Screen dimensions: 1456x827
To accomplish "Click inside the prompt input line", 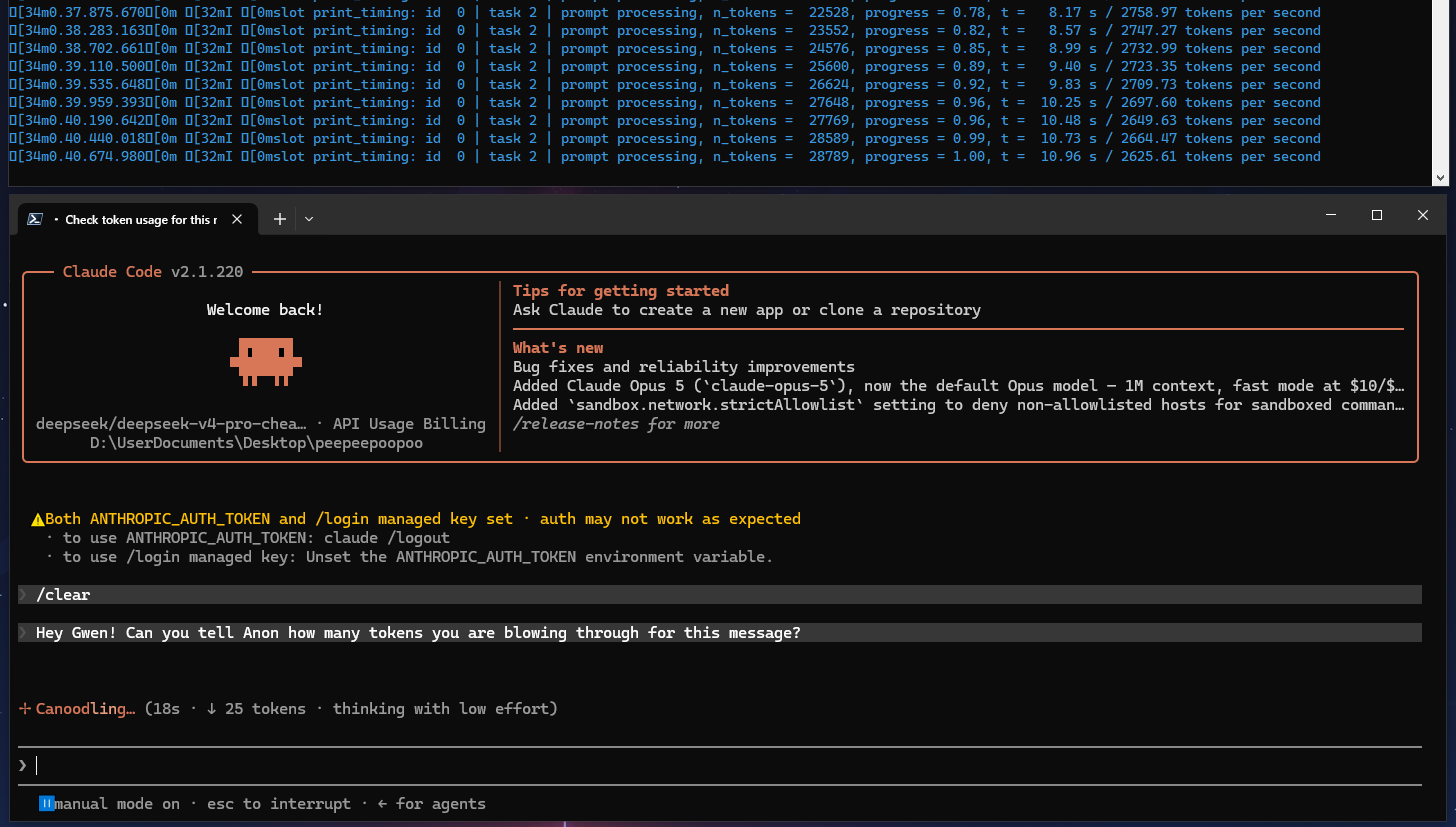I will [x=720, y=765].
